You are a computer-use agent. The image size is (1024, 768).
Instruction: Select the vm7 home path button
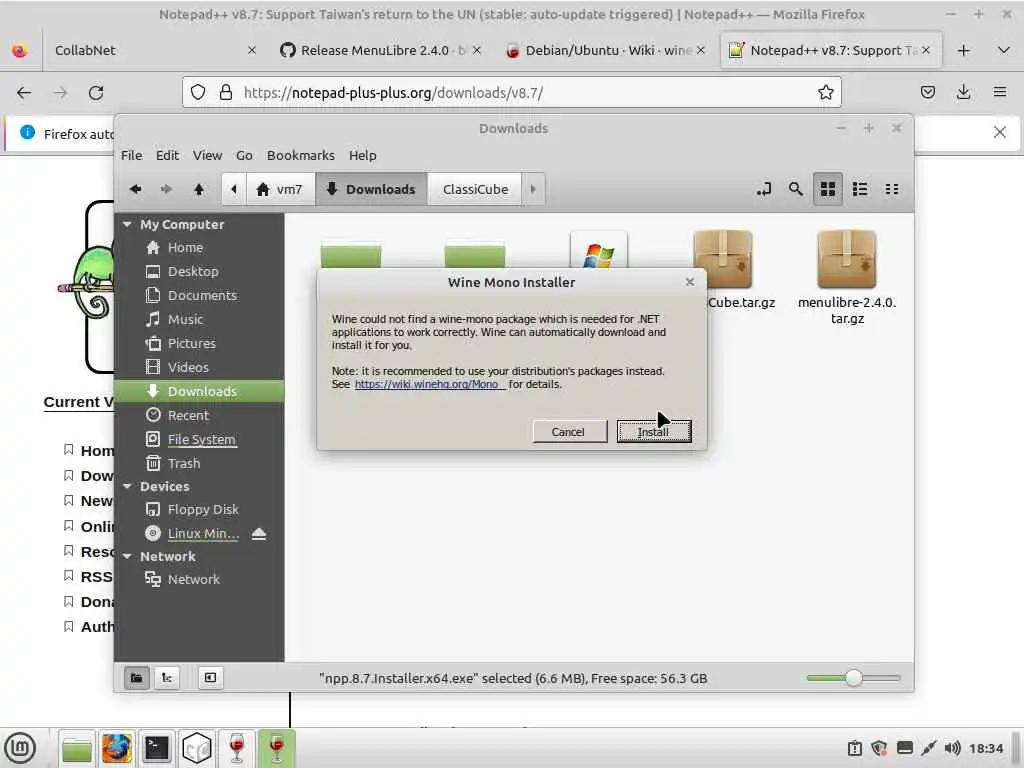(280, 189)
